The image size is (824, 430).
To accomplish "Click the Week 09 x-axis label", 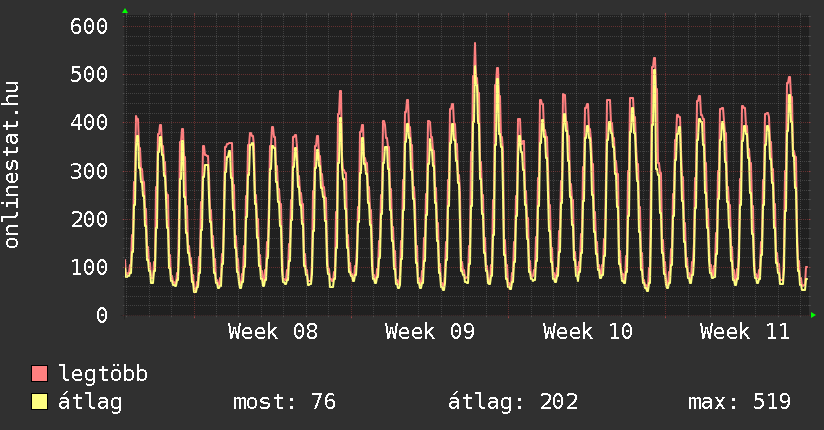I will click(x=430, y=332).
